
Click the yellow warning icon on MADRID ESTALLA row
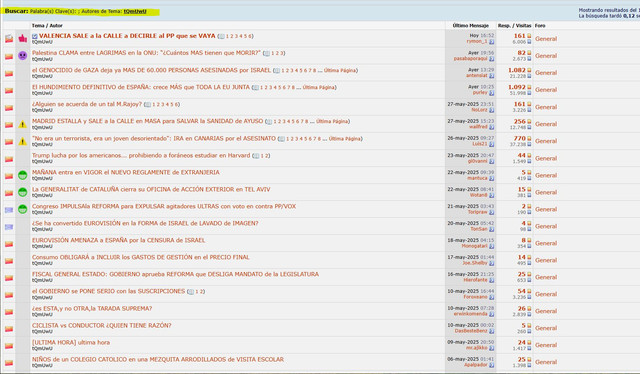tap(22, 124)
